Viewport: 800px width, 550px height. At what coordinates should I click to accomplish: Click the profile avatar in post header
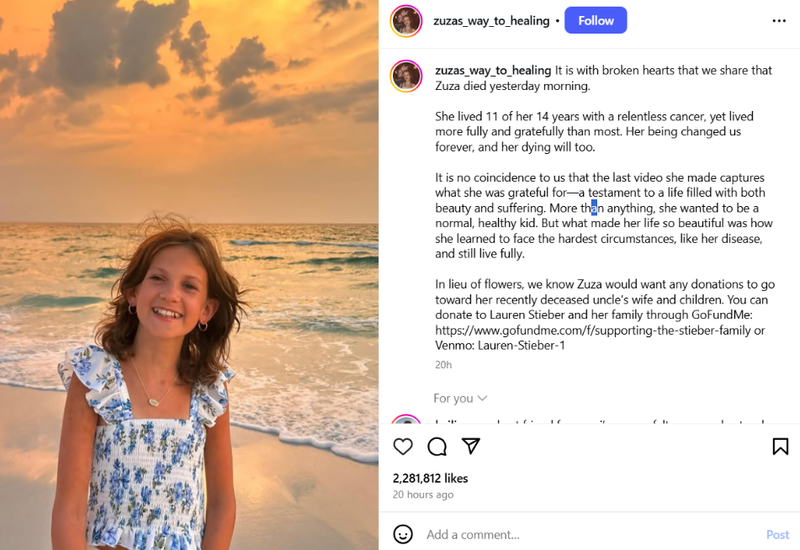407,21
